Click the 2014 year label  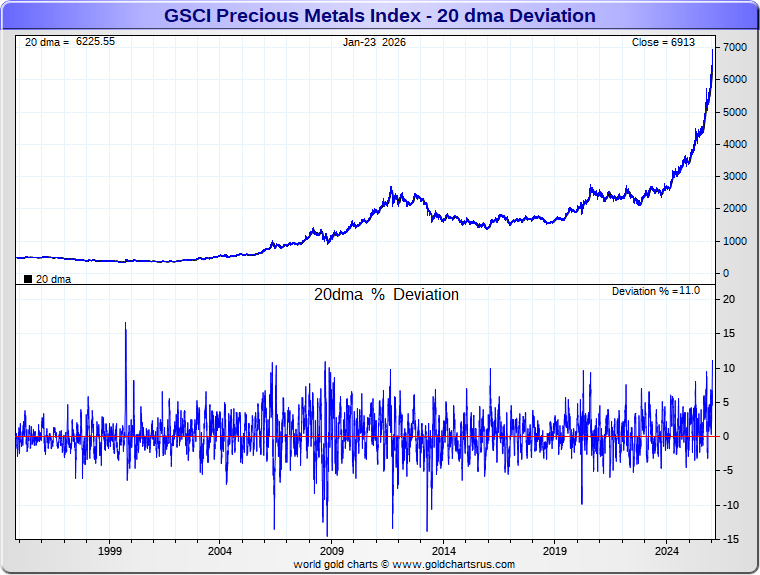443,551
